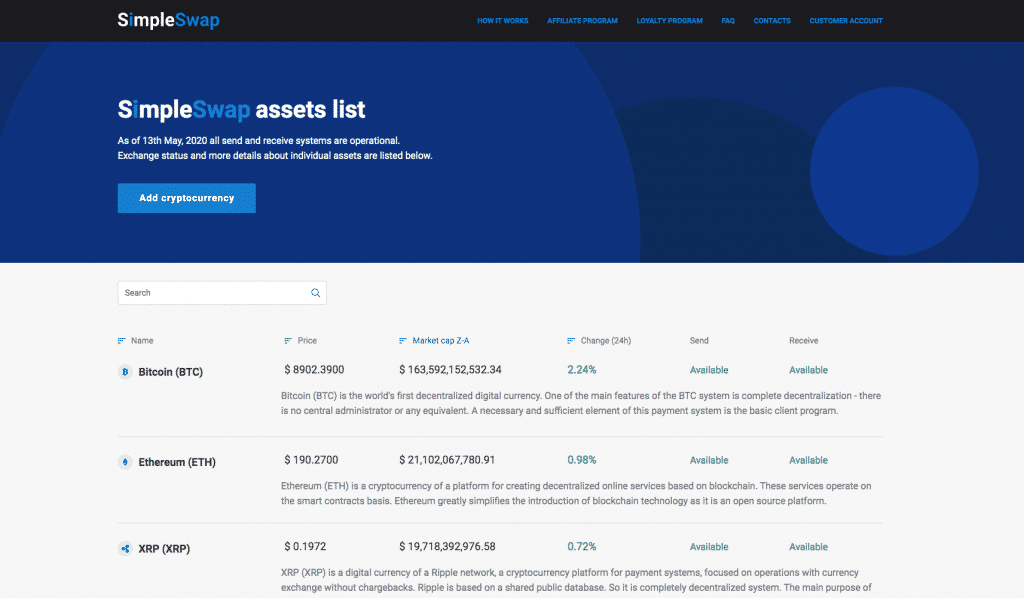Sort by Change (24h) column

click(x=606, y=341)
